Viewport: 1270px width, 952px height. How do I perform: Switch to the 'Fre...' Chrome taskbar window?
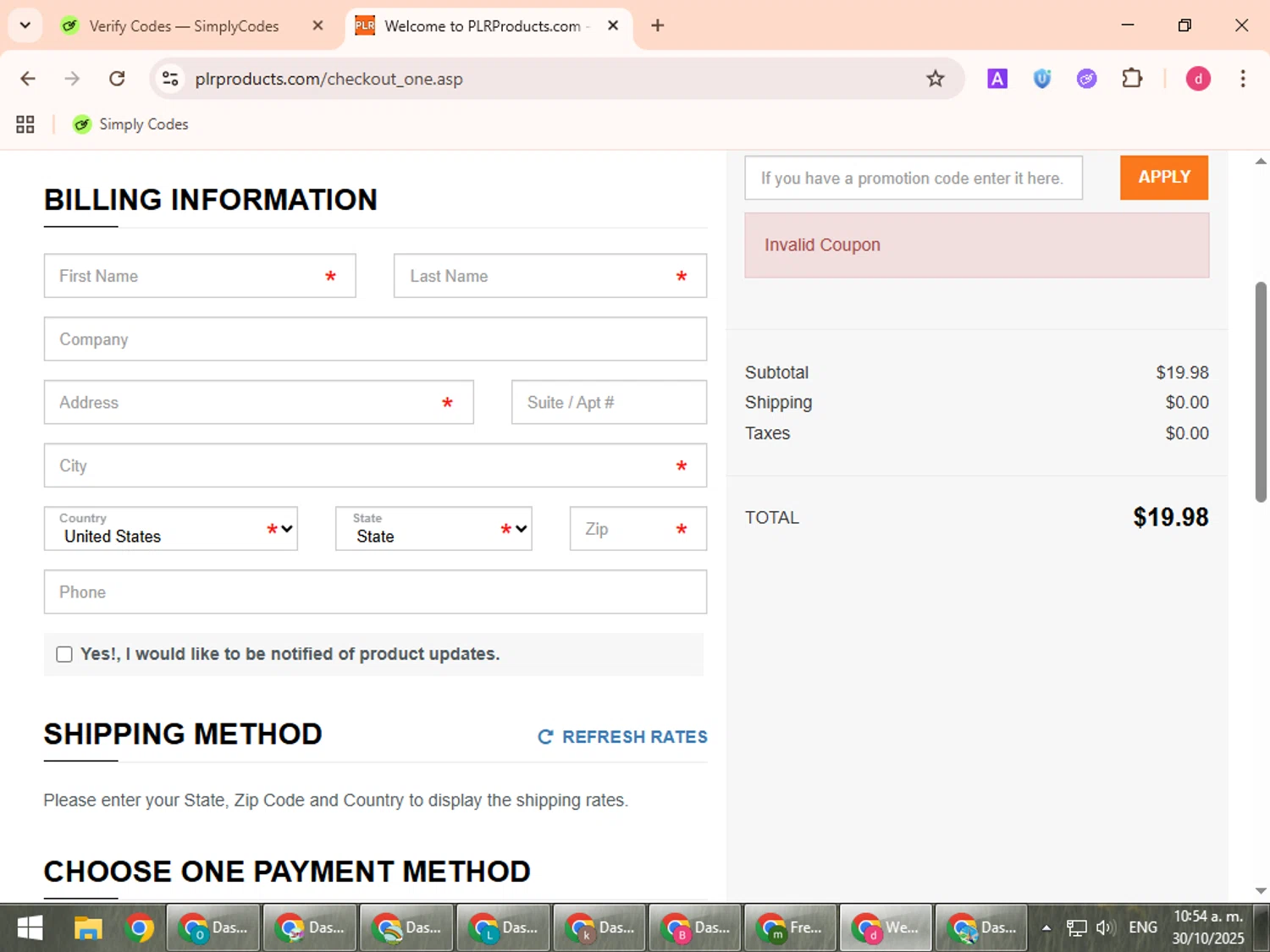790,928
